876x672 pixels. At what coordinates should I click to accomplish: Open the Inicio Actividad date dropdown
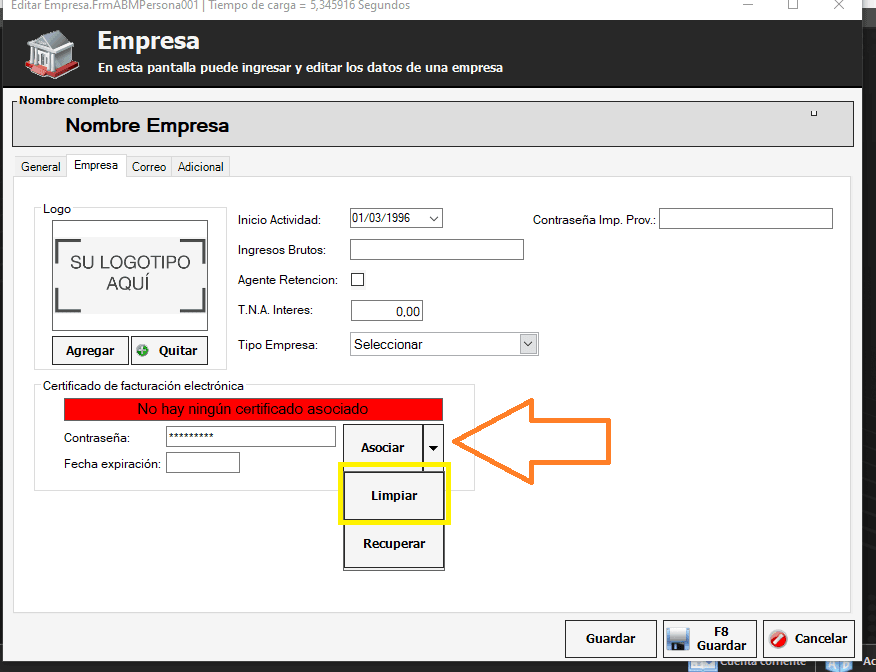tap(432, 218)
